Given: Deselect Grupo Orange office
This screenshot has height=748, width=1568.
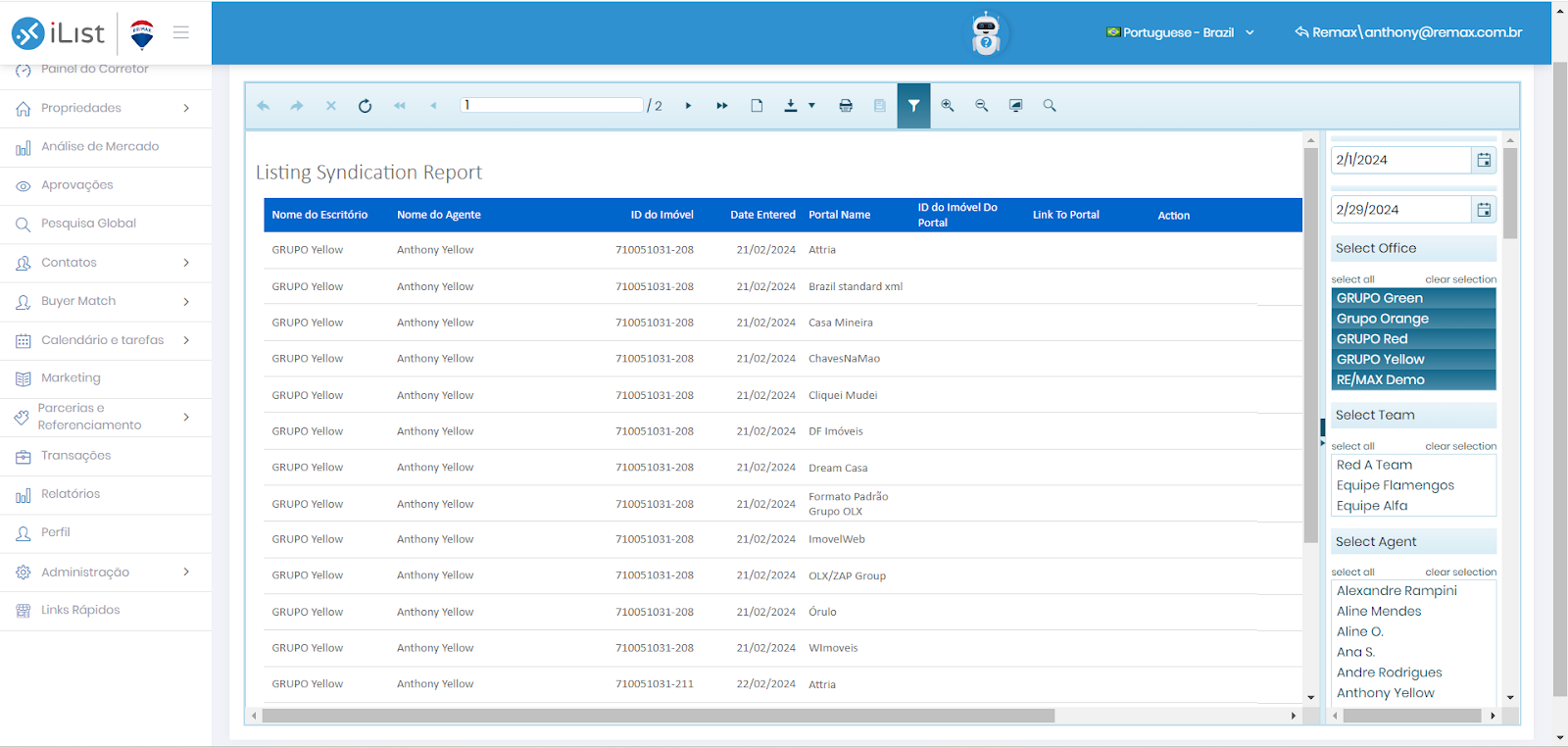Looking at the screenshot, I should (1413, 319).
